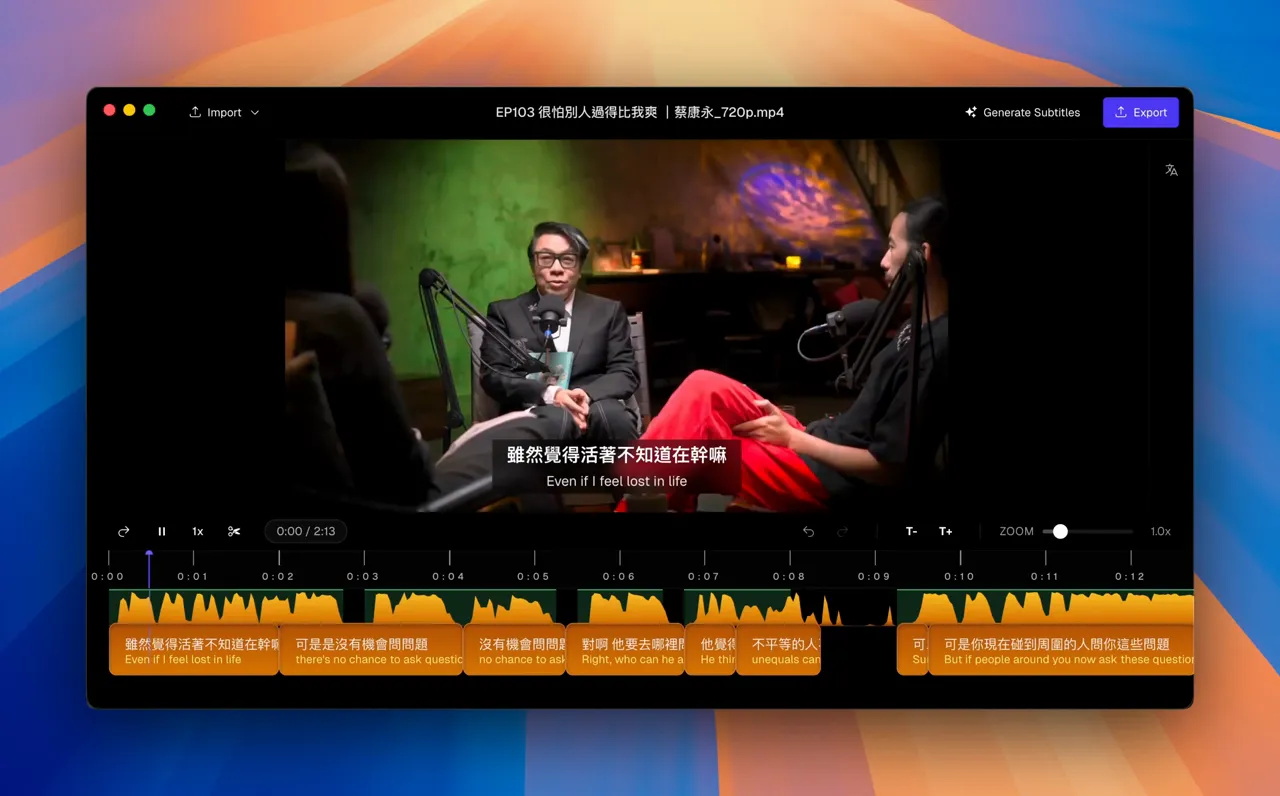Click the ZOOM slider handle
This screenshot has height=796, width=1280.
click(1060, 531)
